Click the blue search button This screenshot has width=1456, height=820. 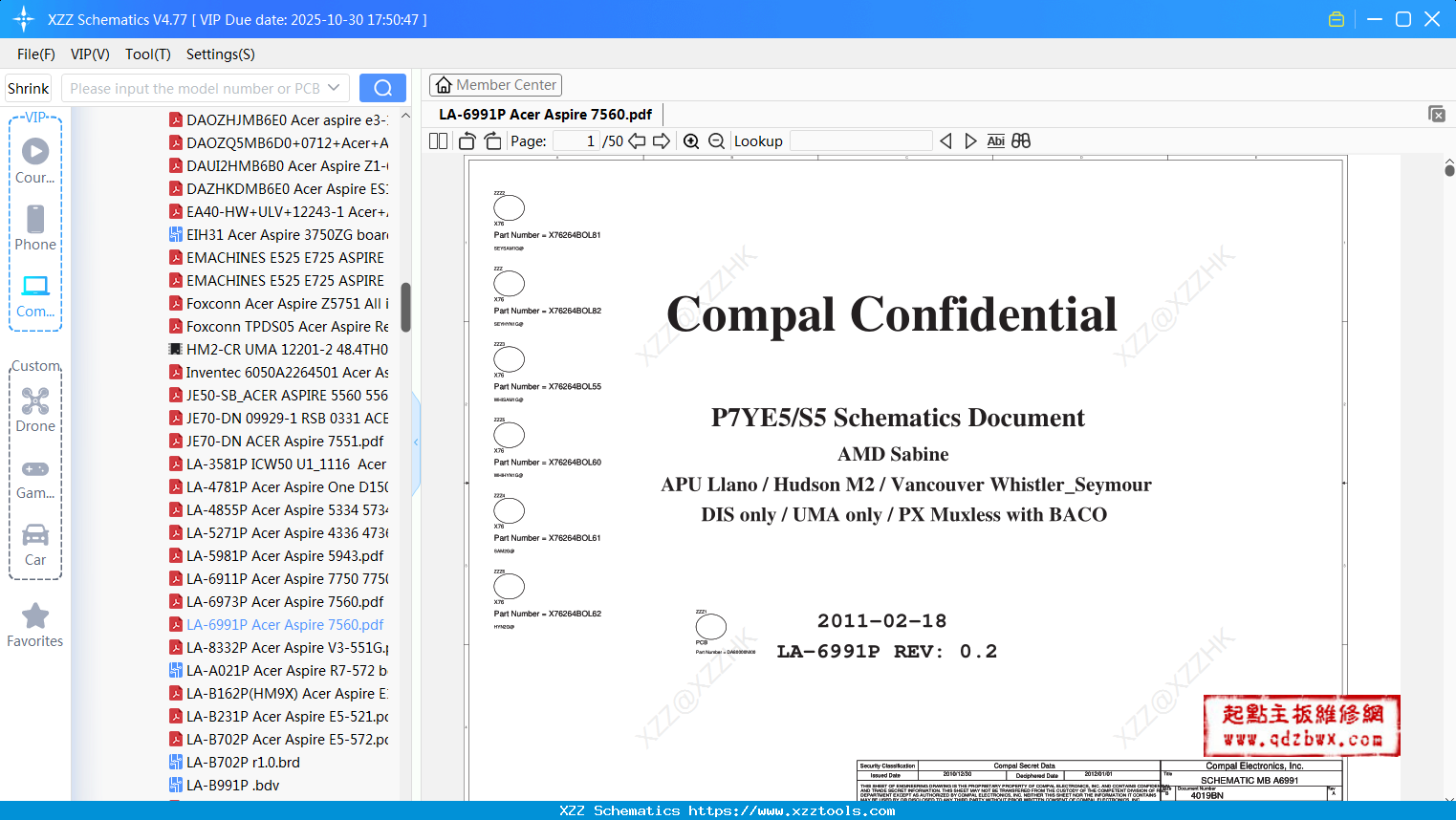[x=382, y=88]
